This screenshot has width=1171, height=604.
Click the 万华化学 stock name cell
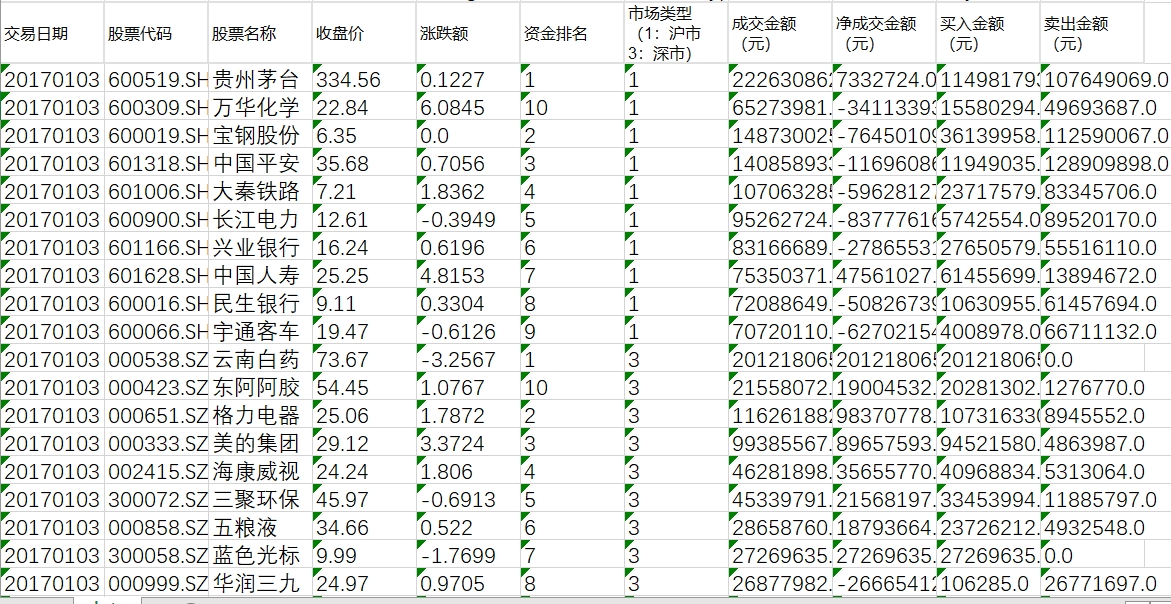click(x=260, y=107)
